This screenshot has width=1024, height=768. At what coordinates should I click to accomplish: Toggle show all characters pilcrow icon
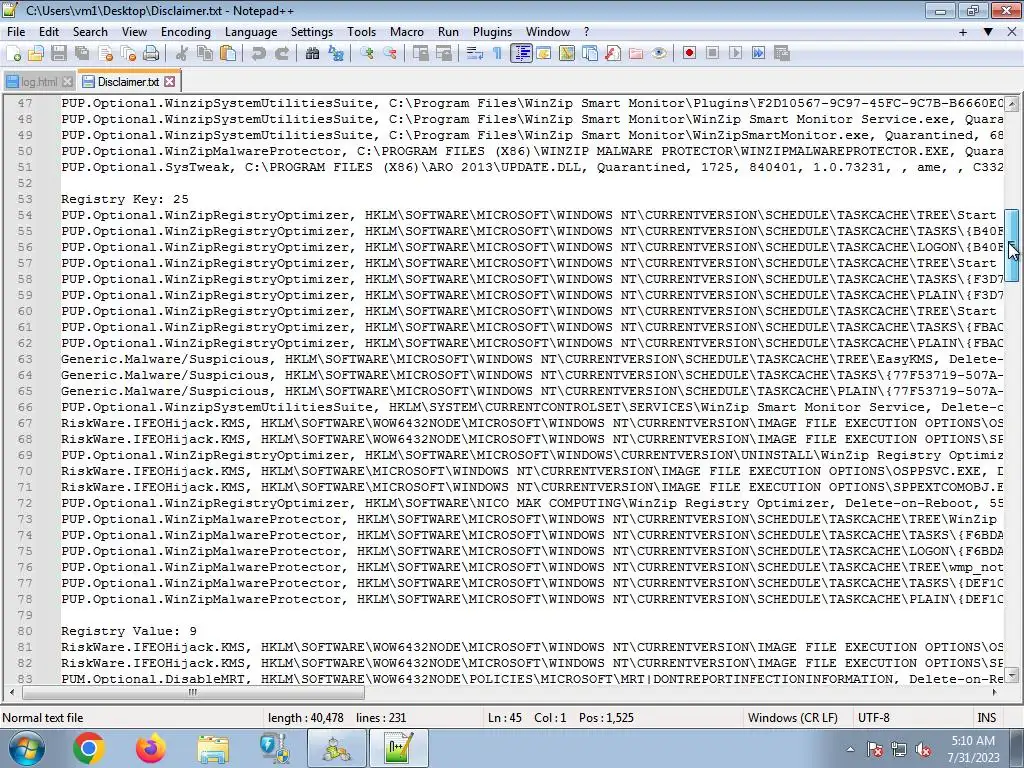click(497, 54)
